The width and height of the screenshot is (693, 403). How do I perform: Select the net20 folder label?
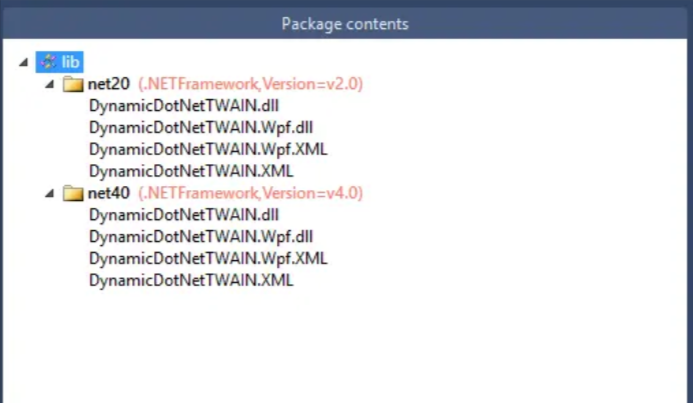tap(109, 84)
